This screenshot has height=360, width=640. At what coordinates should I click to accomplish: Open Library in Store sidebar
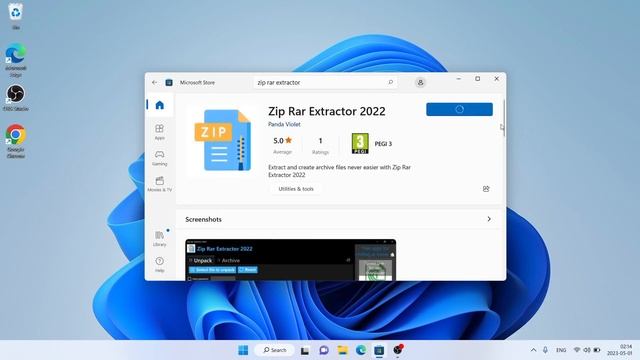(x=160, y=238)
